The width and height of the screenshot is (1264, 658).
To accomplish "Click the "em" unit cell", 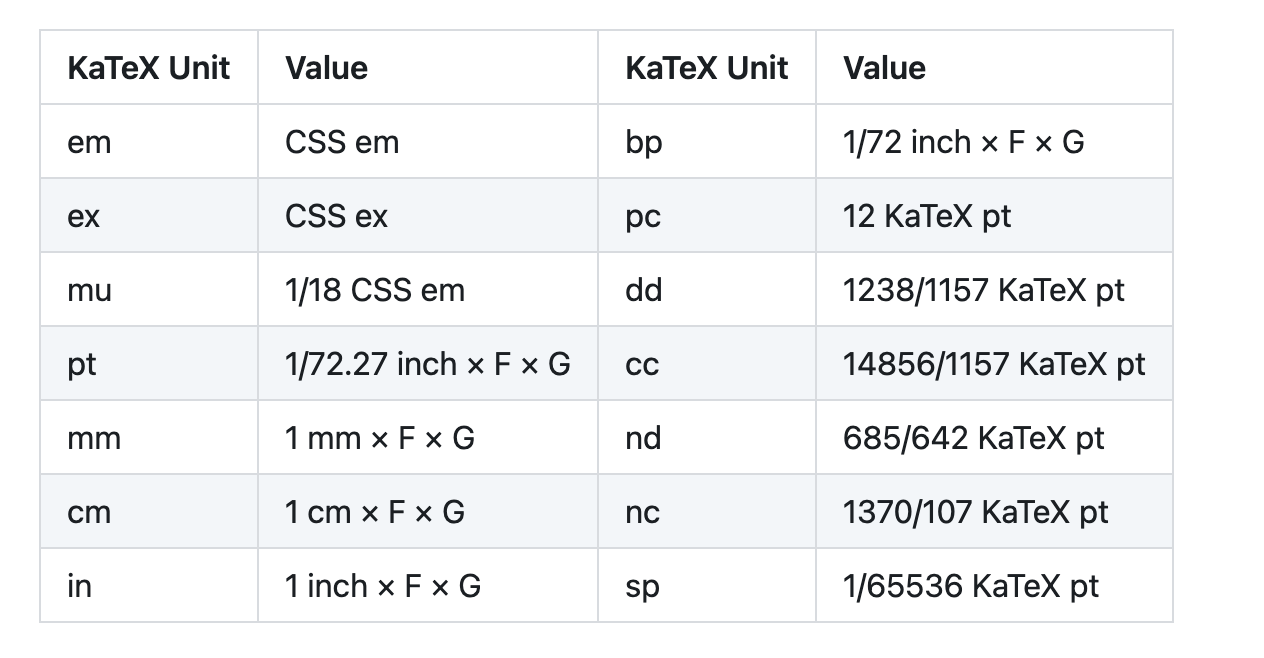I will point(90,142).
